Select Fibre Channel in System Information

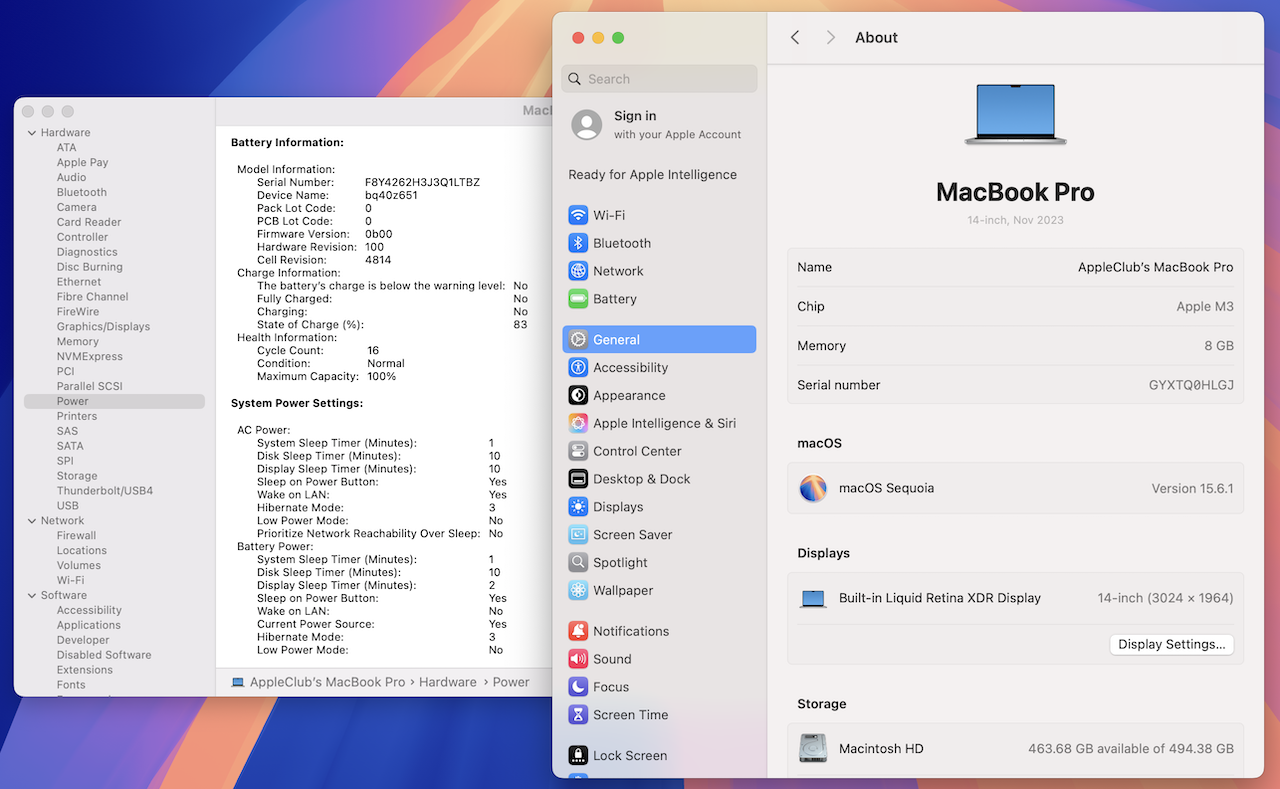coord(93,297)
